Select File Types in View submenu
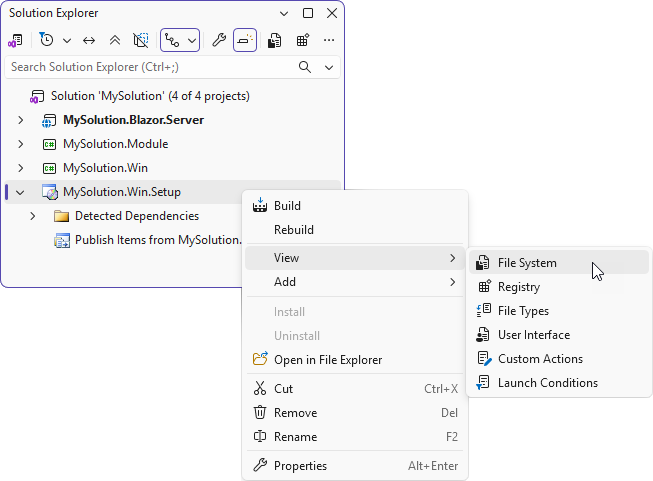653x481 pixels. tap(559, 311)
